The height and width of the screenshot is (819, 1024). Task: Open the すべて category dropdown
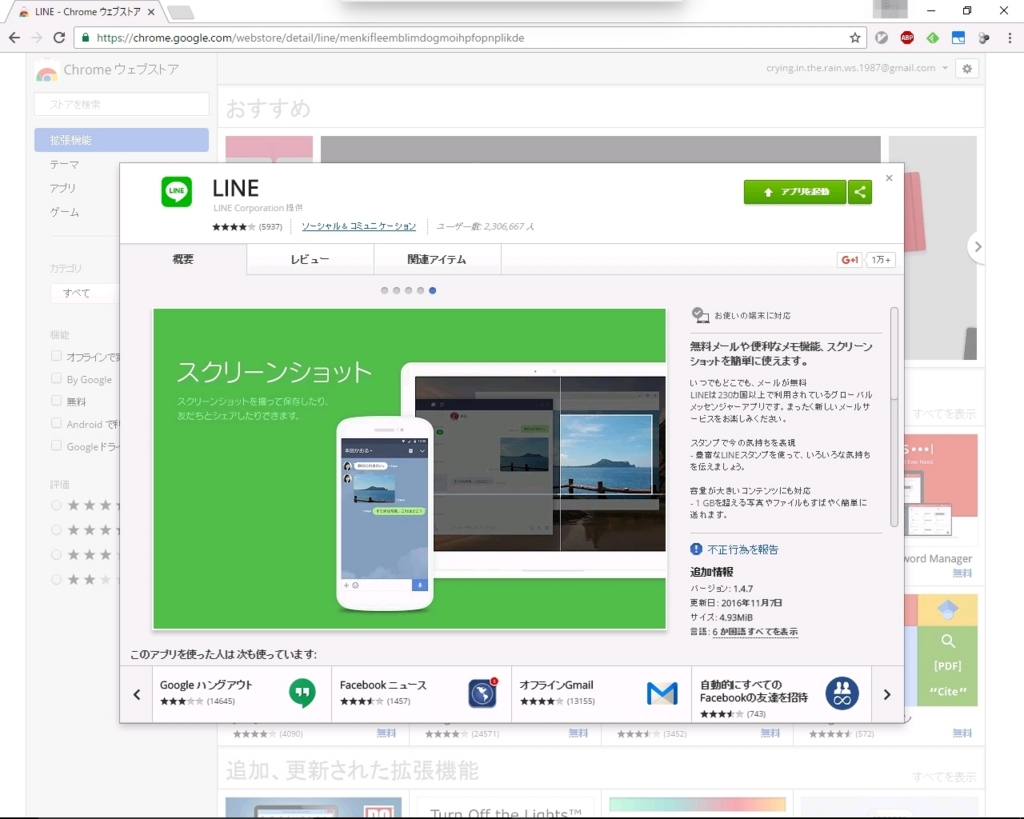85,293
